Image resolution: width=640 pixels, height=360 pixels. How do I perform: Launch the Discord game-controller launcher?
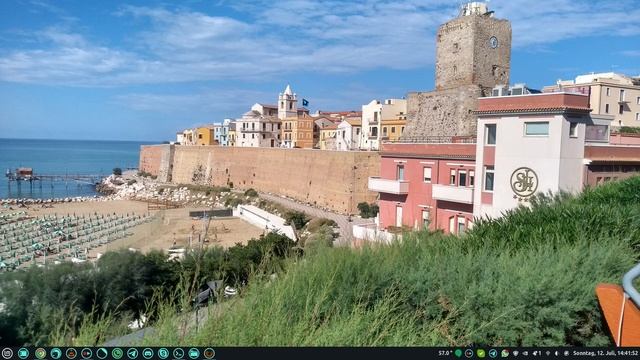(148, 353)
